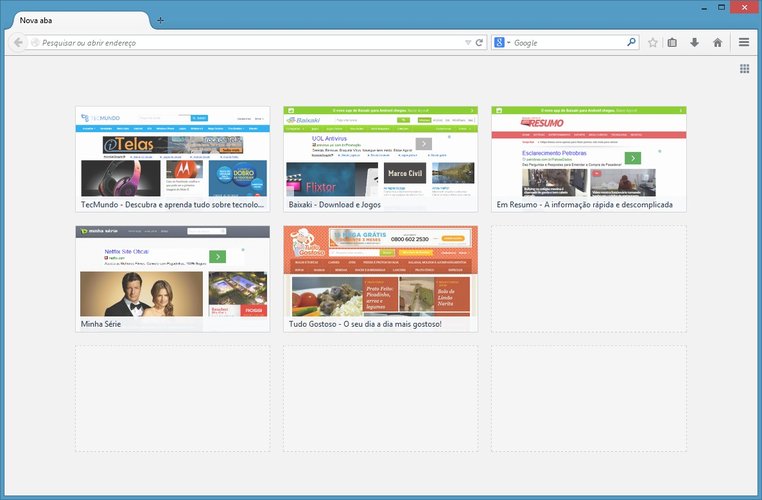Maximize the Firefox window
The image size is (762, 500).
(x=722, y=7)
